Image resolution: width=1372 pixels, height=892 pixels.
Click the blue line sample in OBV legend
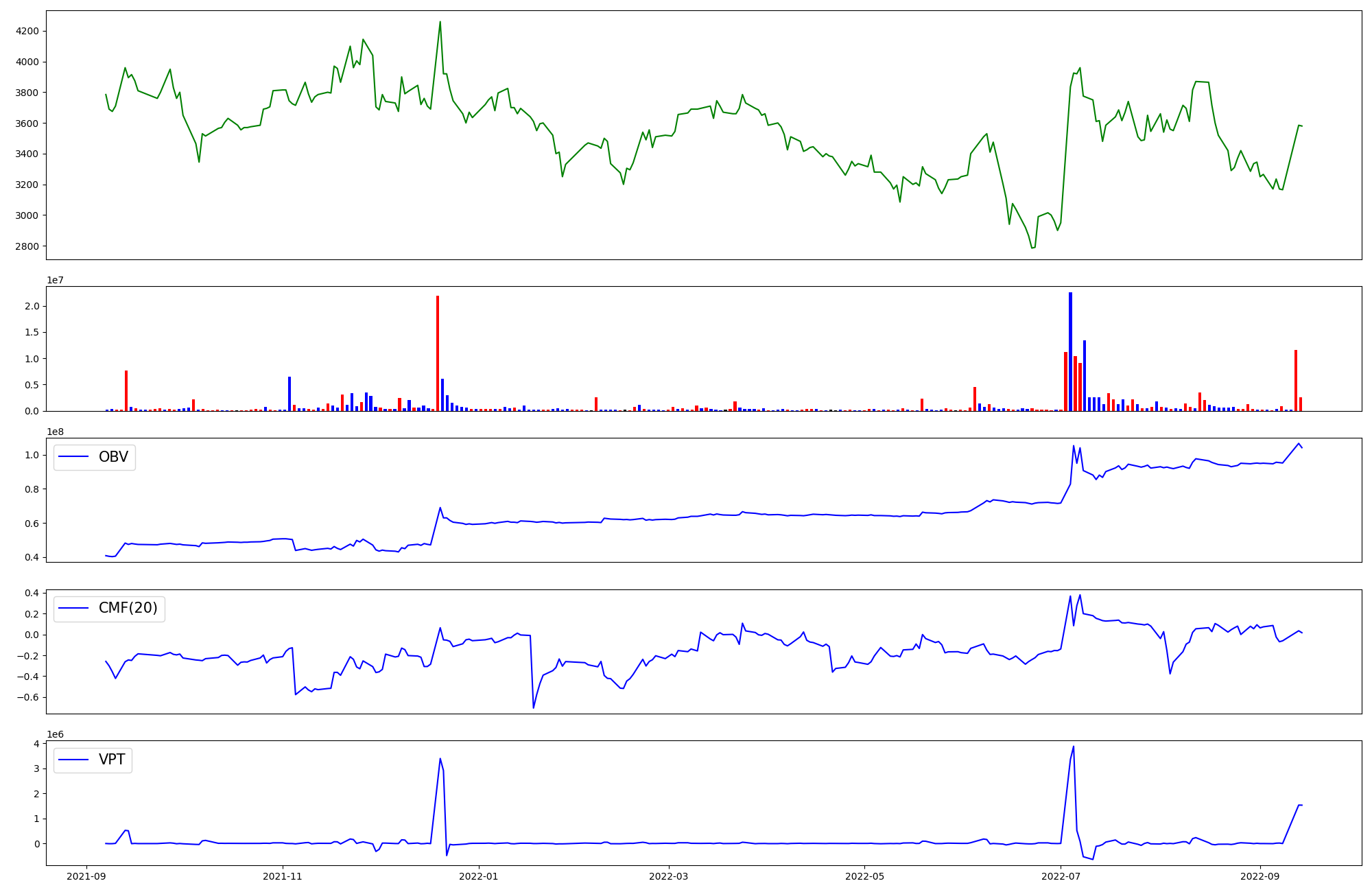[x=74, y=457]
